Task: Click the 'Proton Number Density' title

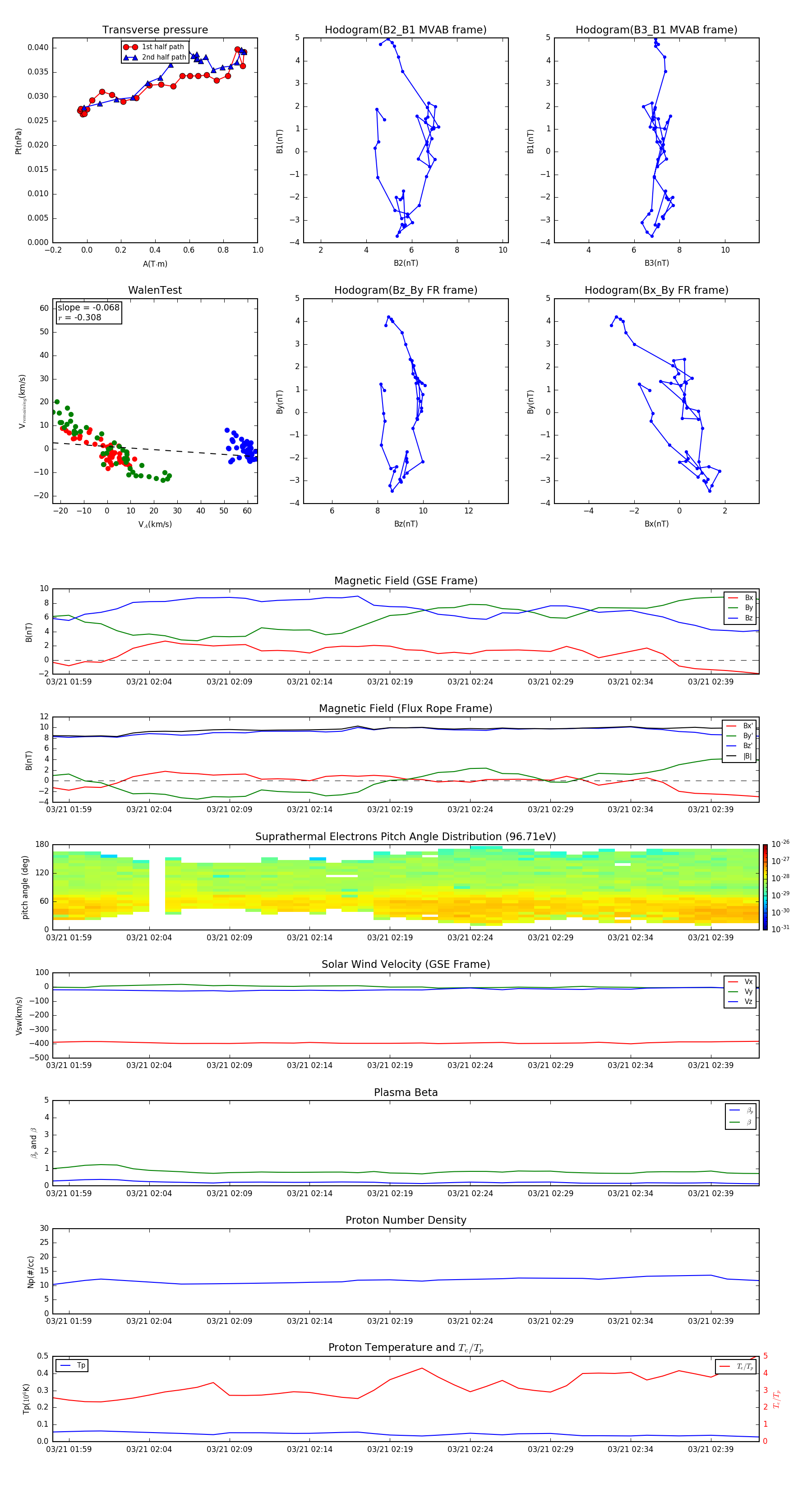Action: (x=406, y=1220)
